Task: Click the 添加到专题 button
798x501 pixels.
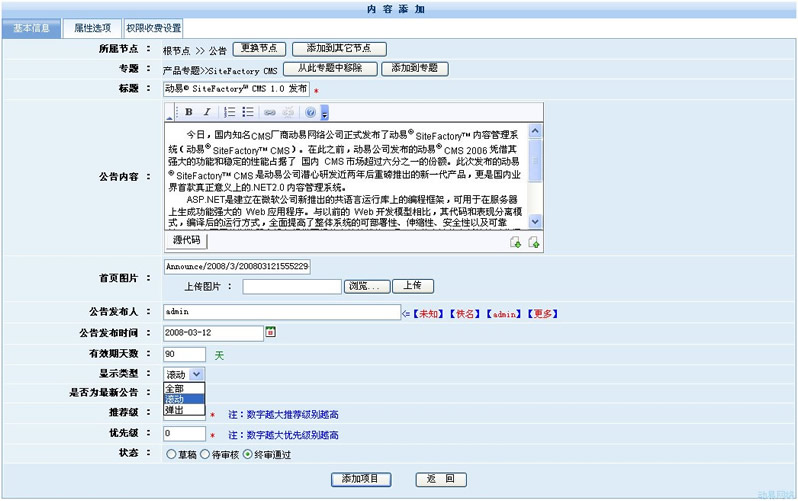Action: coord(415,69)
